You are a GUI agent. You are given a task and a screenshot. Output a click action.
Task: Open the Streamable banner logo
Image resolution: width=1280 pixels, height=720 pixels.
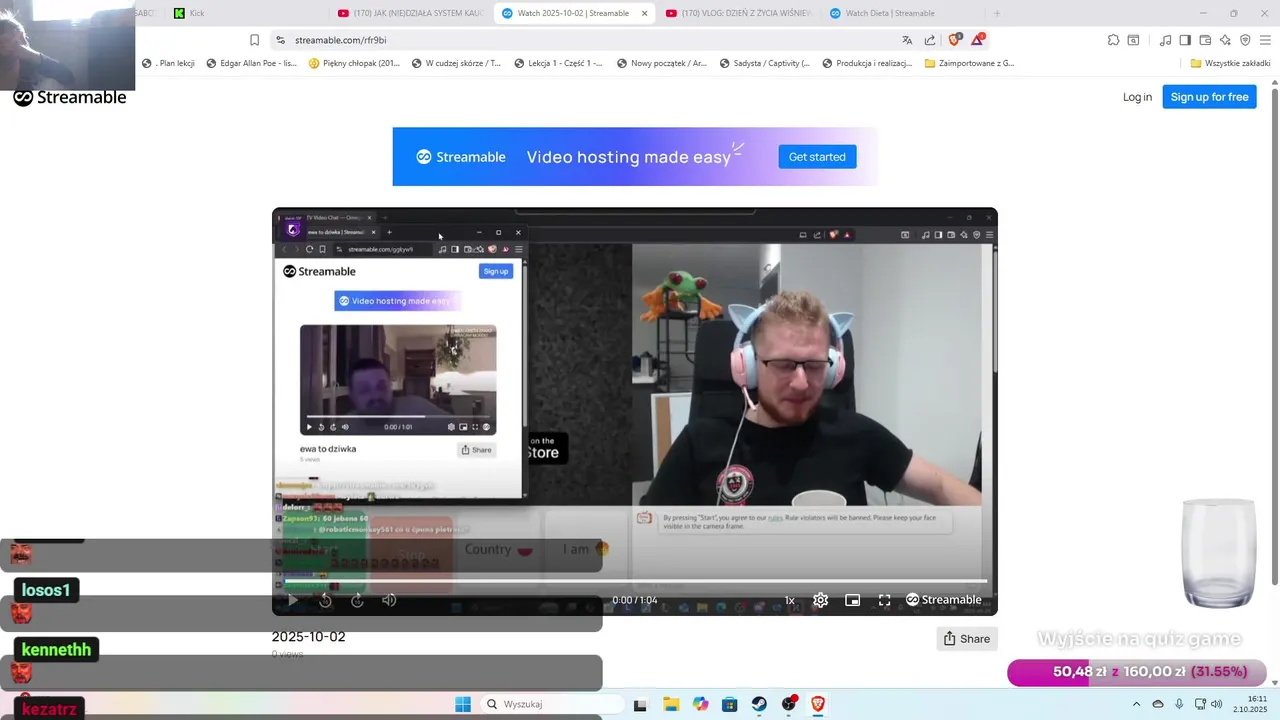tap(461, 157)
